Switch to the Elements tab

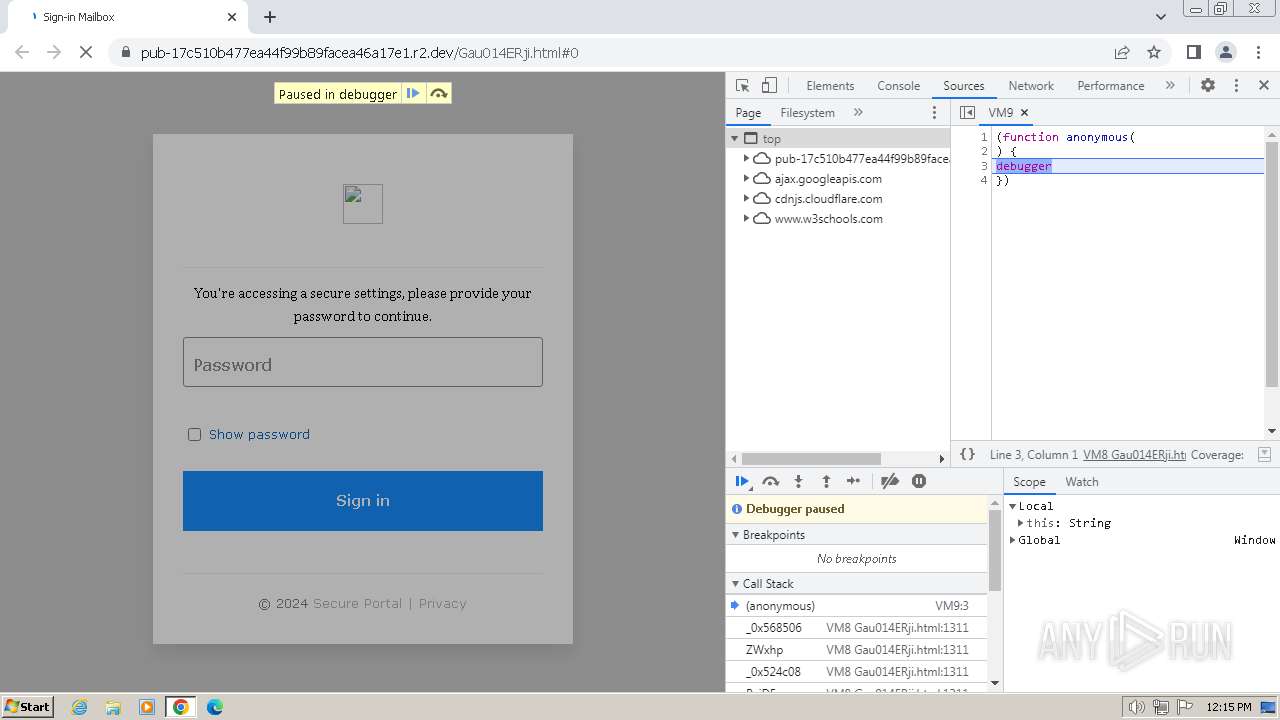pyautogui.click(x=830, y=86)
